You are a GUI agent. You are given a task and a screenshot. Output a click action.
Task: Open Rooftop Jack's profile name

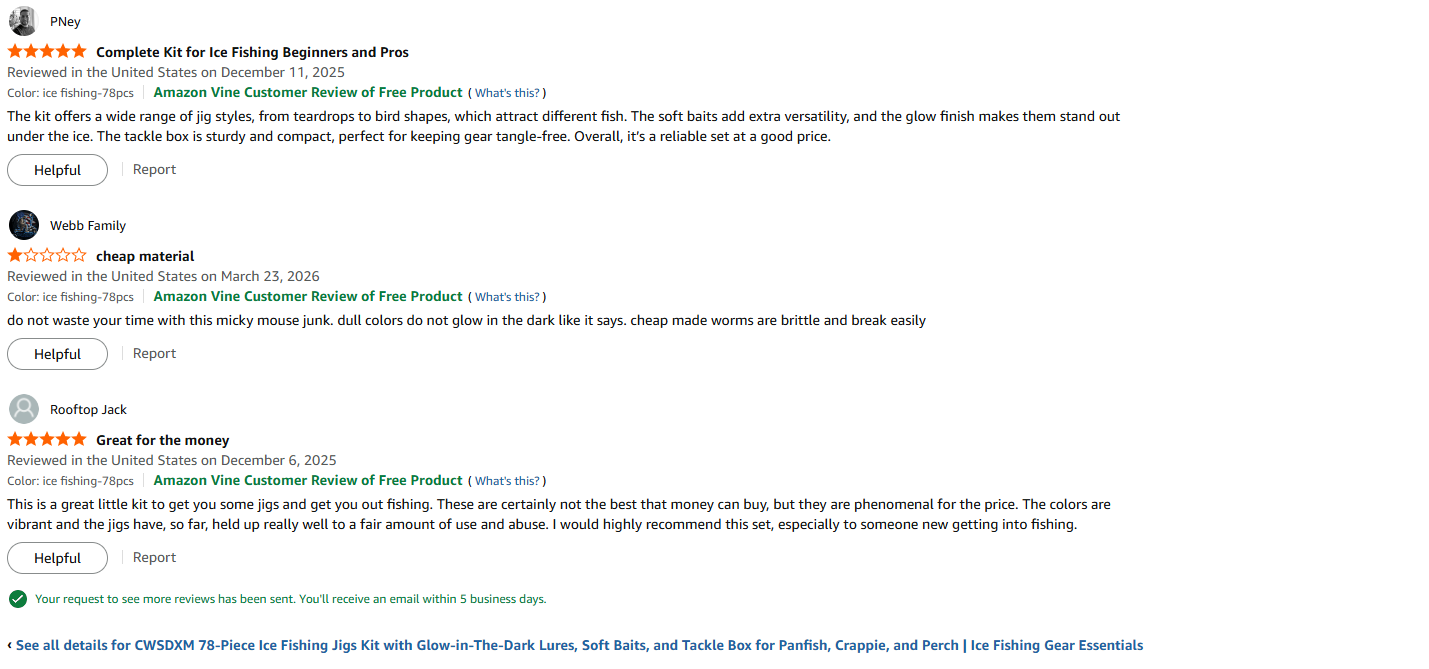(88, 409)
